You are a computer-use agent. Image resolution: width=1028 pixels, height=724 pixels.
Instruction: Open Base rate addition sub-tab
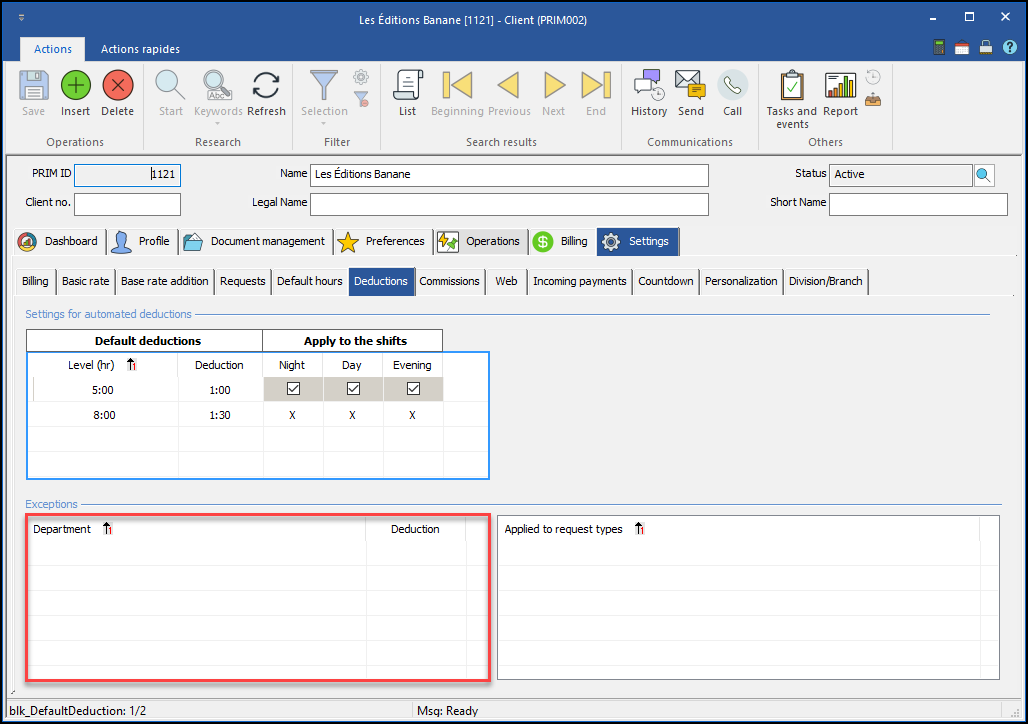click(165, 281)
